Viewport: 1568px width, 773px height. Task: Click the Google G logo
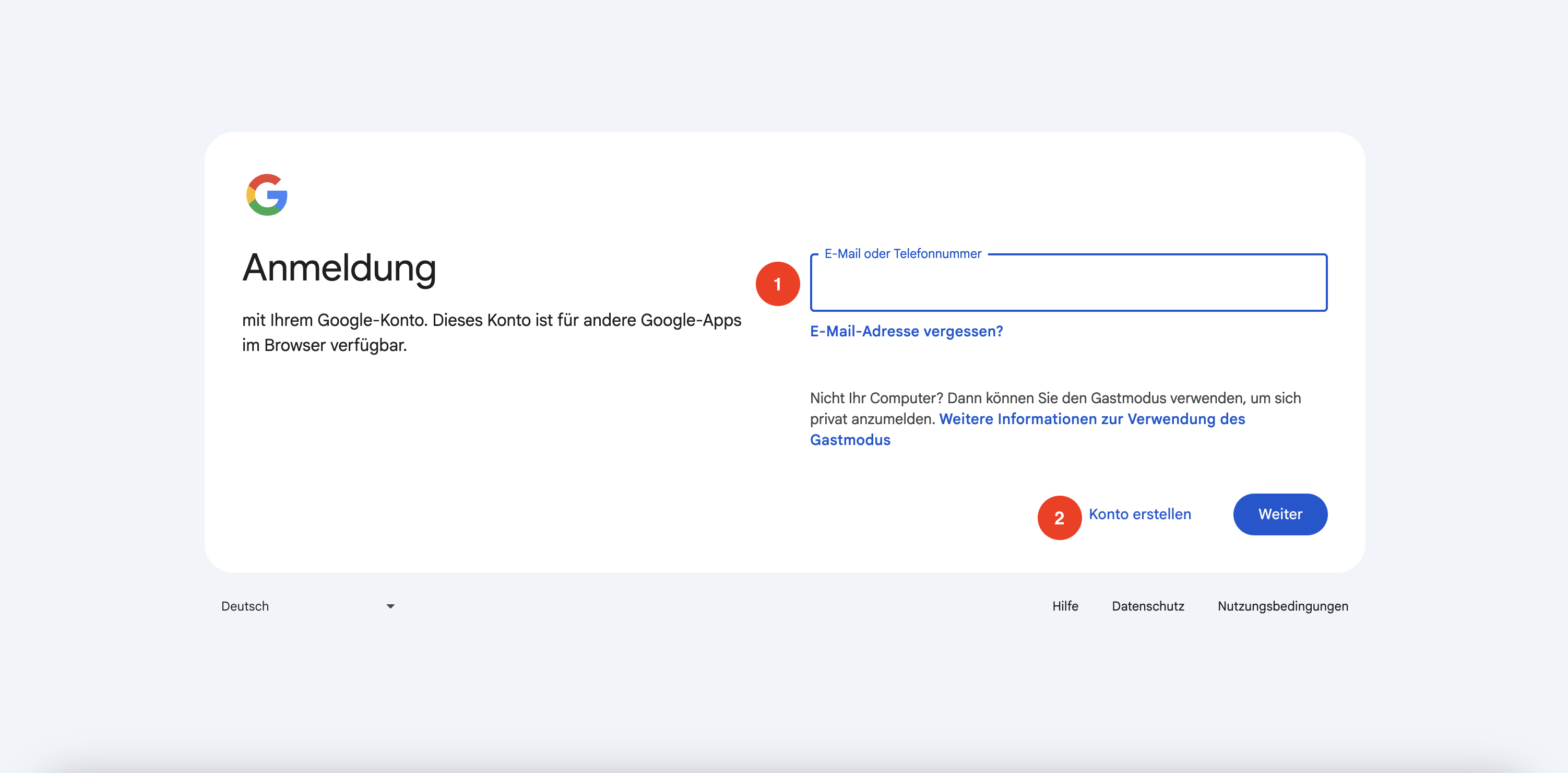tap(267, 195)
